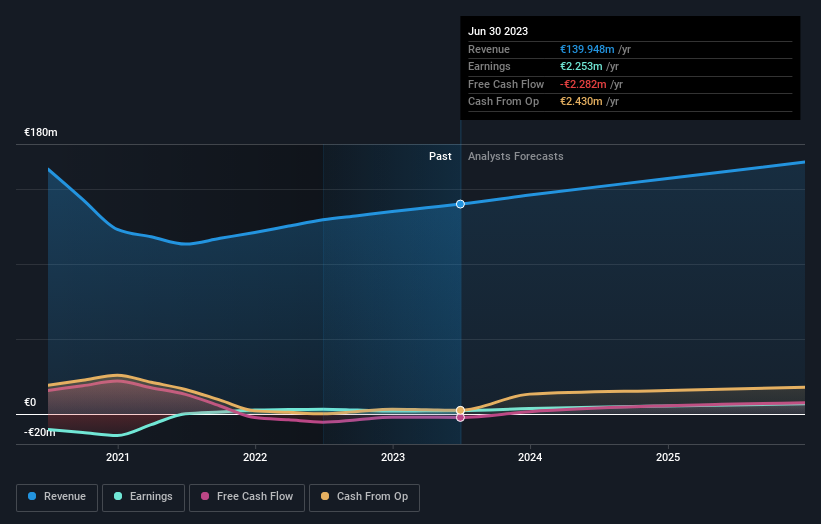The image size is (821, 524).
Task: Click the €180m y-axis label
Action: 41,132
